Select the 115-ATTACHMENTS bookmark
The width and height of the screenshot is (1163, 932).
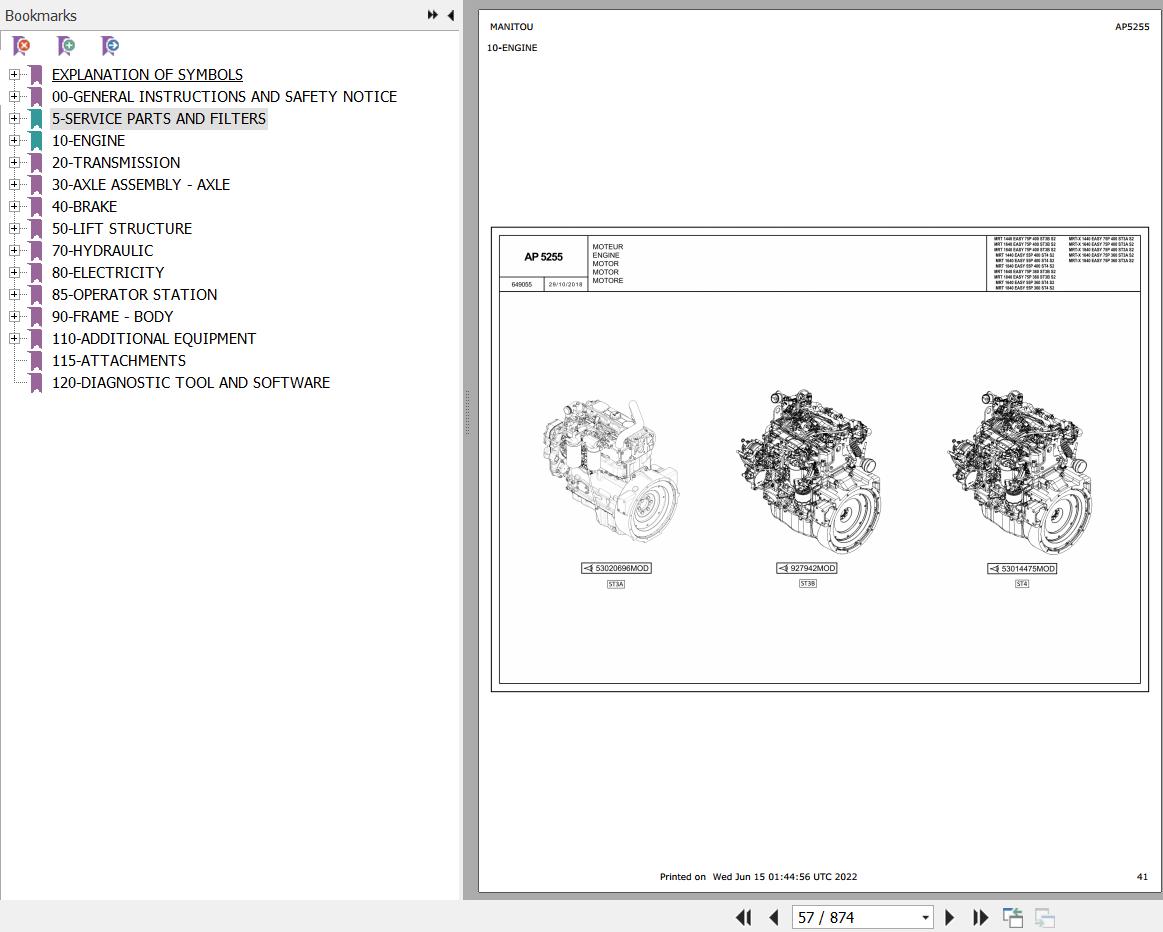point(119,360)
